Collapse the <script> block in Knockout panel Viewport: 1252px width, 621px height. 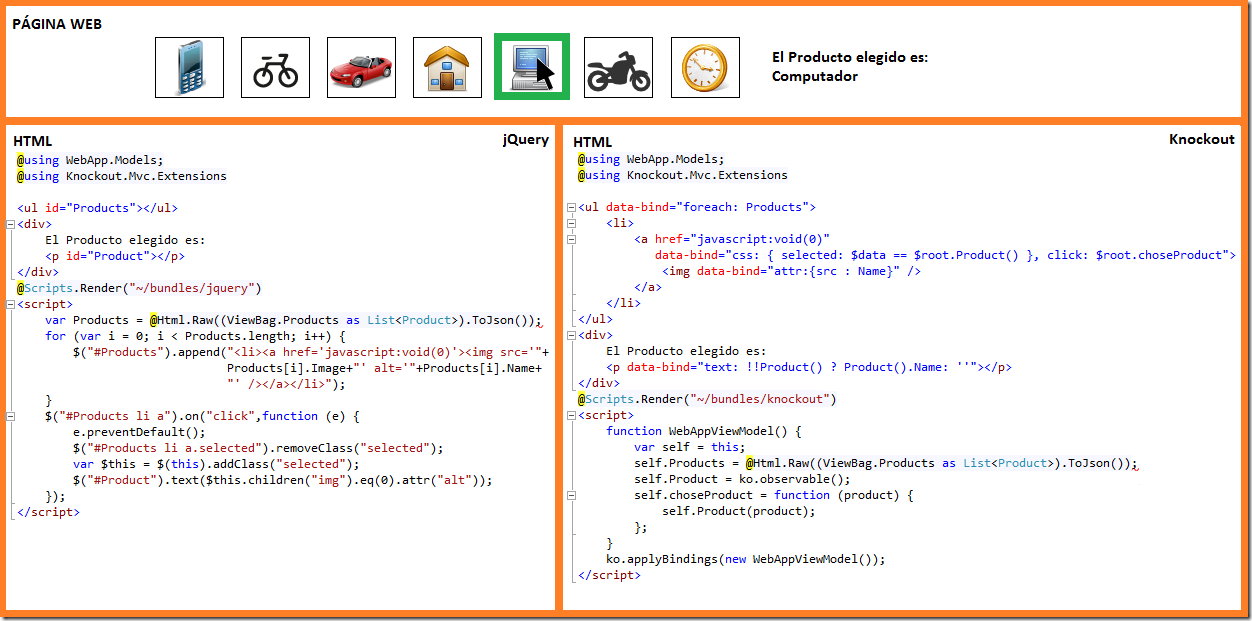click(571, 415)
